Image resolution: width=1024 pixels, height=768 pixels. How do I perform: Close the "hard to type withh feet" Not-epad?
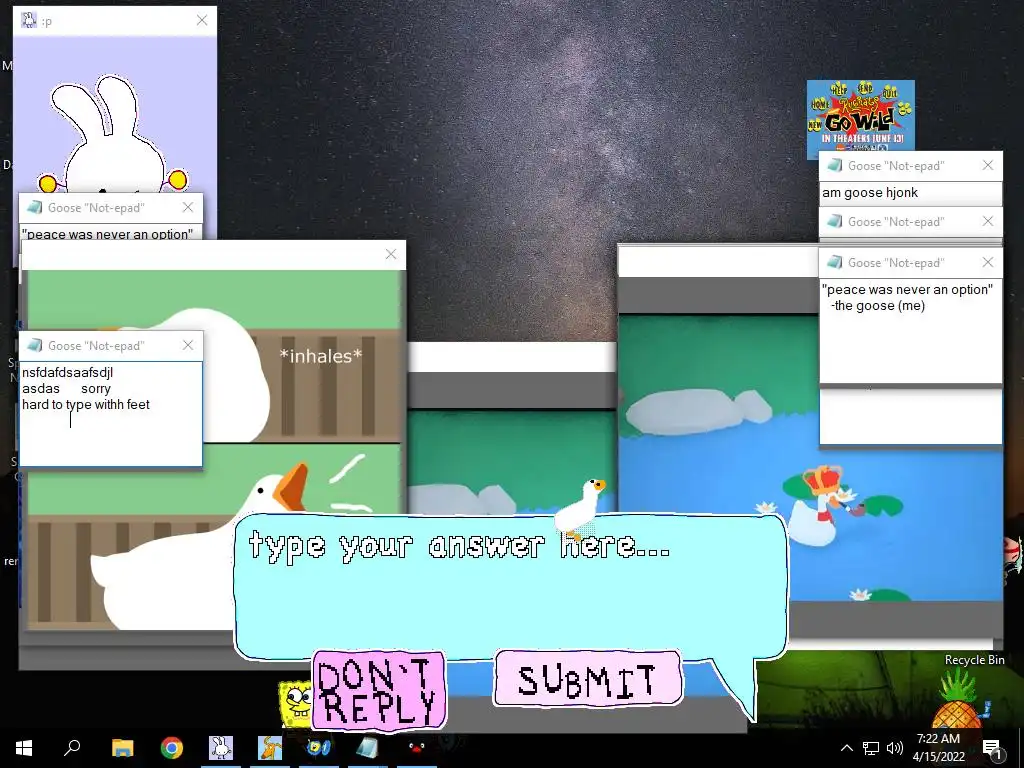188,345
